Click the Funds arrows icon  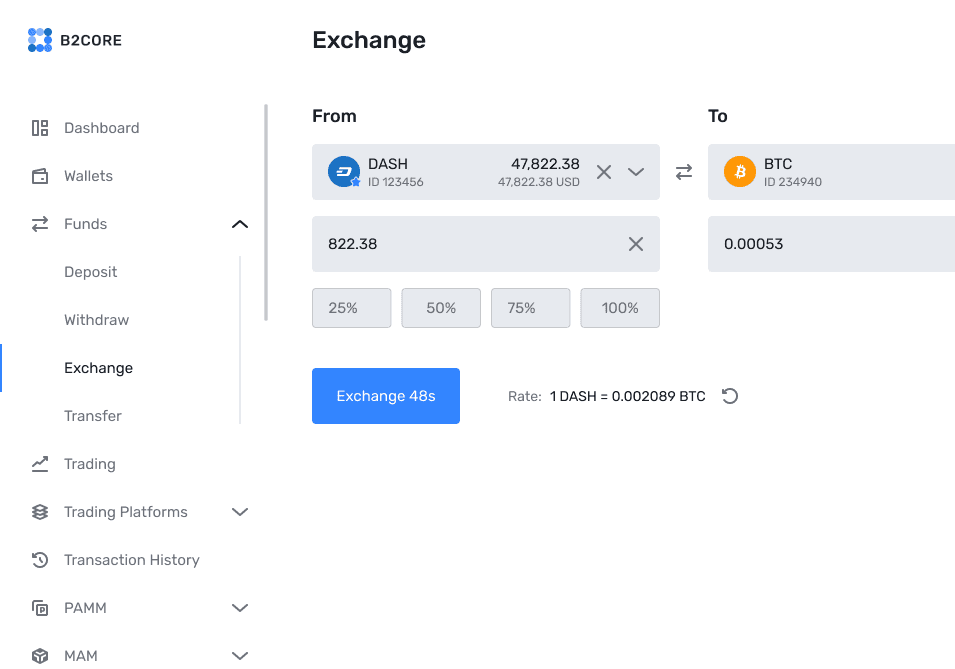(x=40, y=224)
